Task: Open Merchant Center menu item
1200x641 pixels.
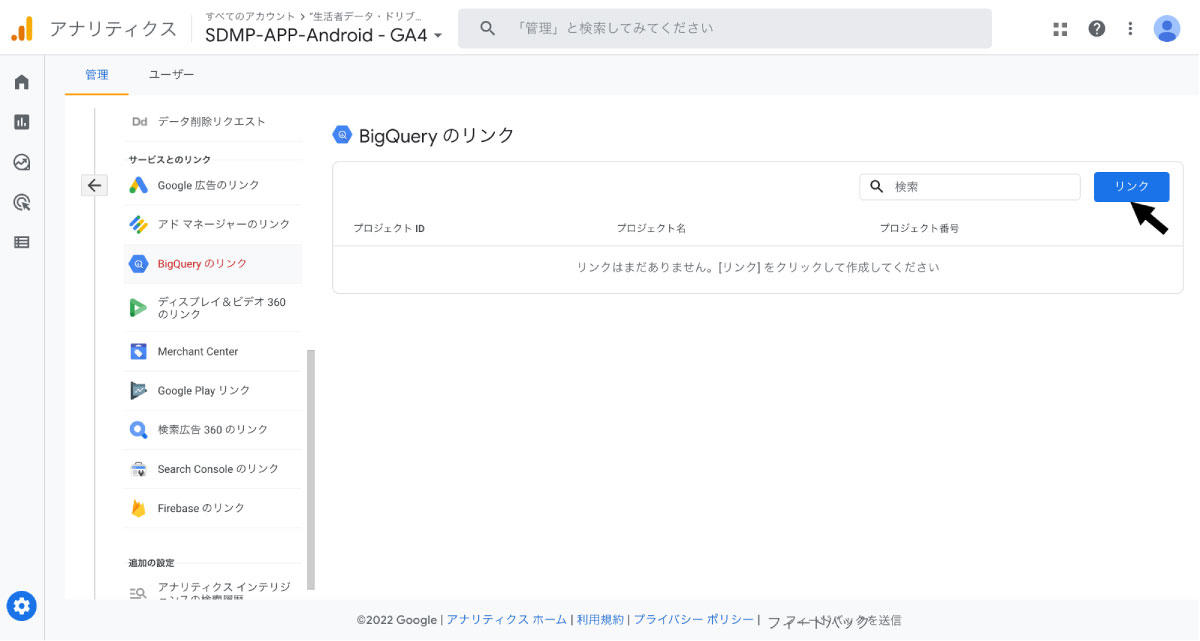Action: 211,351
